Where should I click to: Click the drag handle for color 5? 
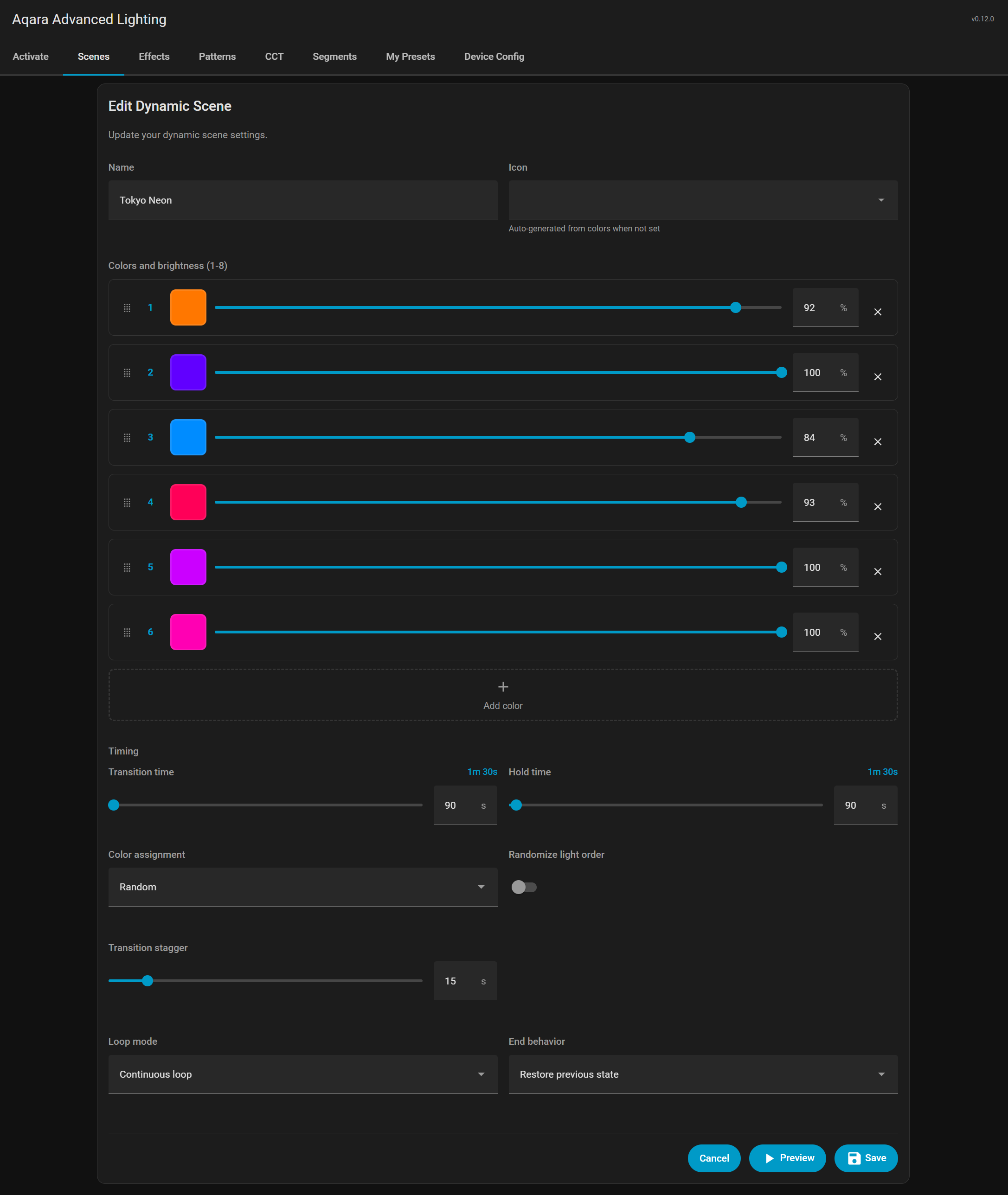(x=127, y=567)
